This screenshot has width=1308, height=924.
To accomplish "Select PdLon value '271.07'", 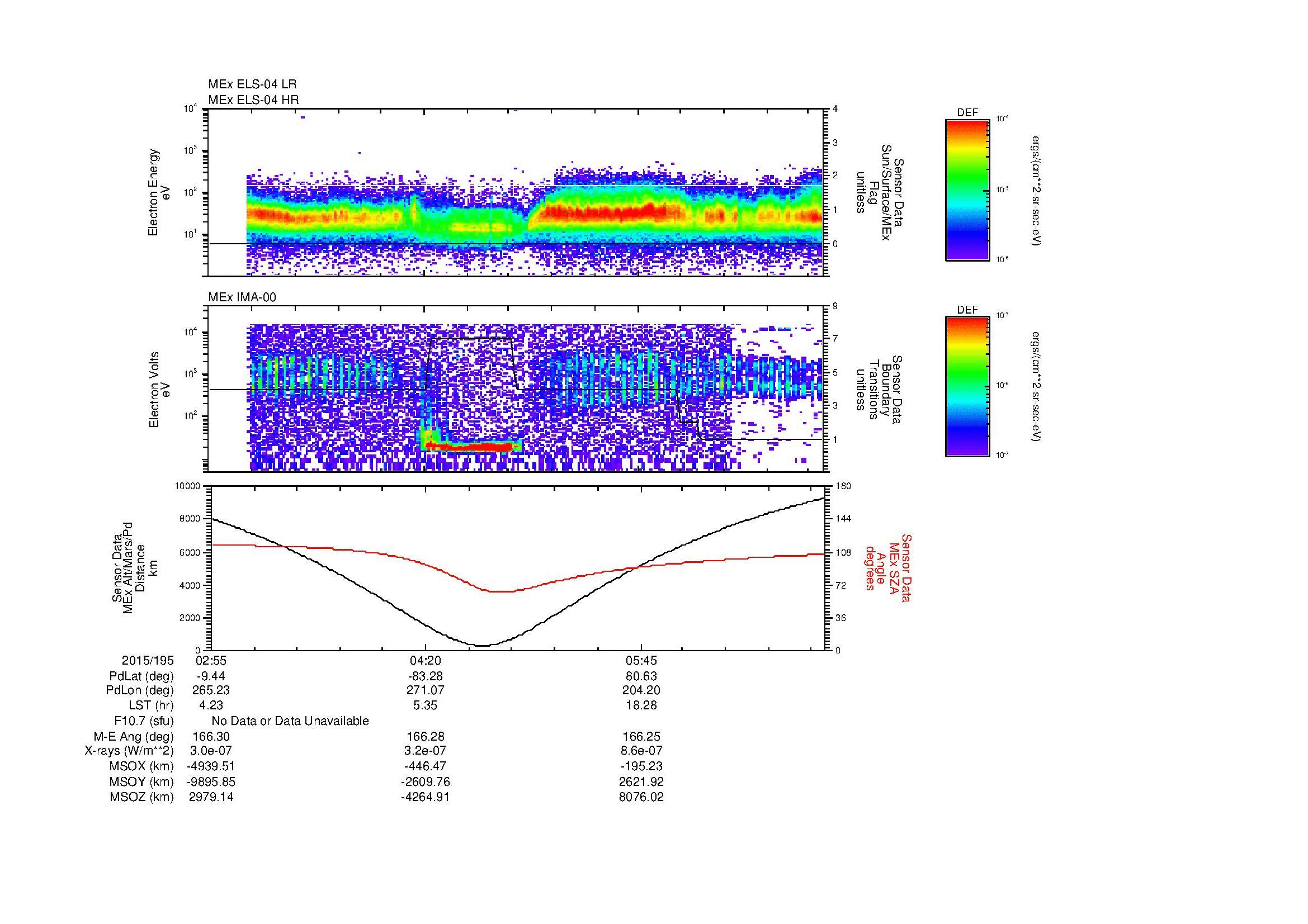I will pyautogui.click(x=425, y=690).
